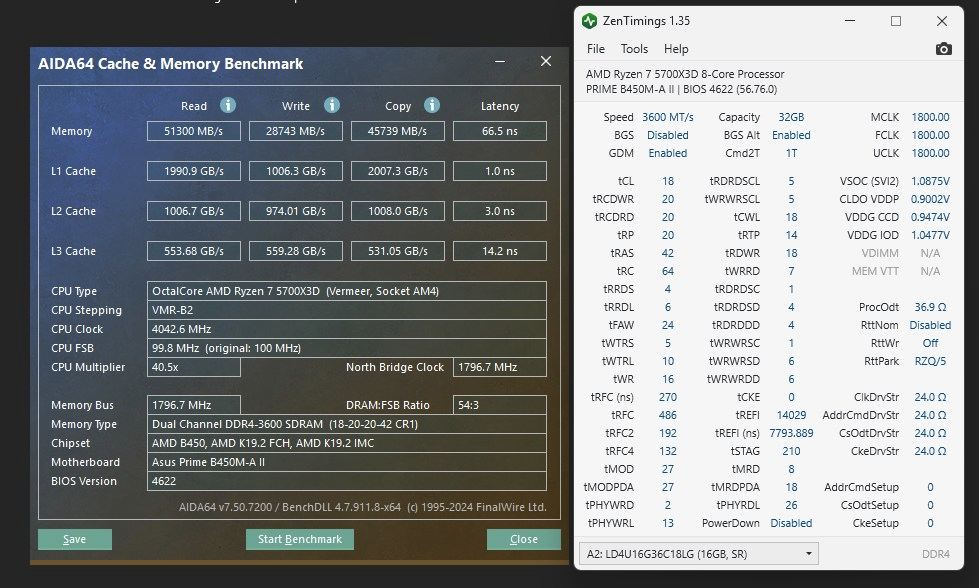Click the tRAS value 42
The height and width of the screenshot is (588, 979).
(x=667, y=253)
